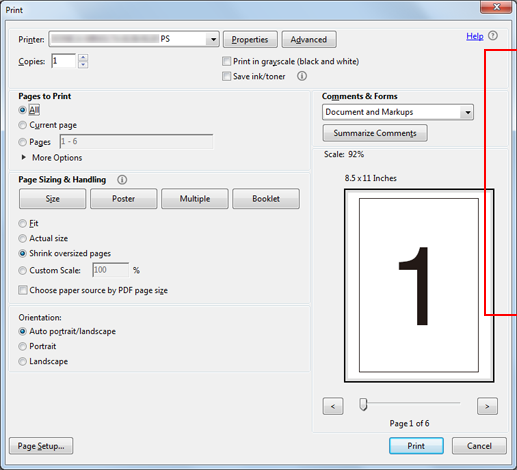Select the Landscape orientation radio button
This screenshot has height=470, width=517.
(x=22, y=361)
